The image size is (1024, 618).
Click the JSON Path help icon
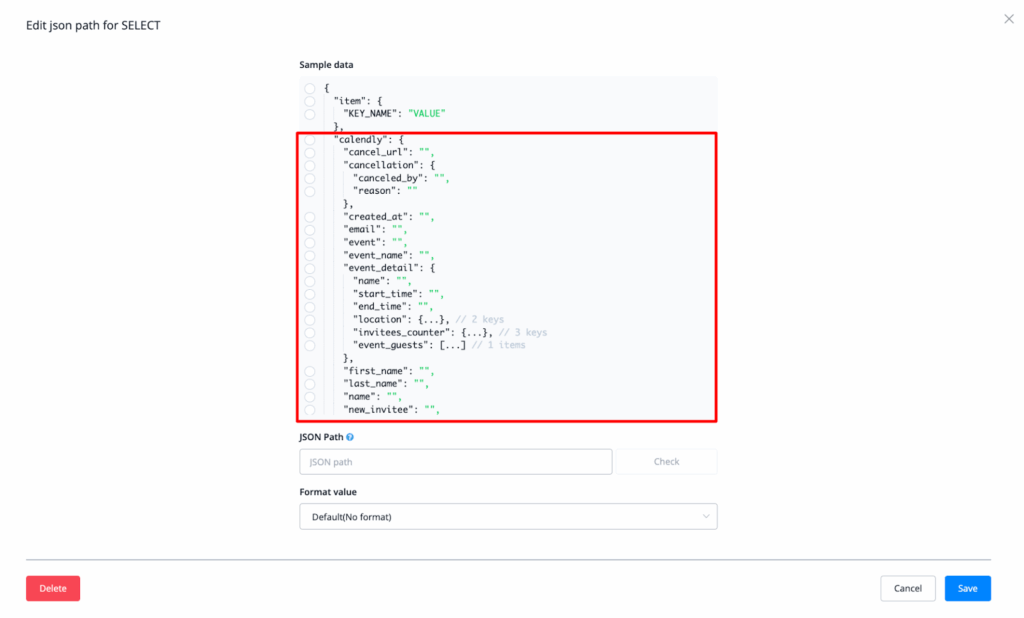pyautogui.click(x=350, y=437)
